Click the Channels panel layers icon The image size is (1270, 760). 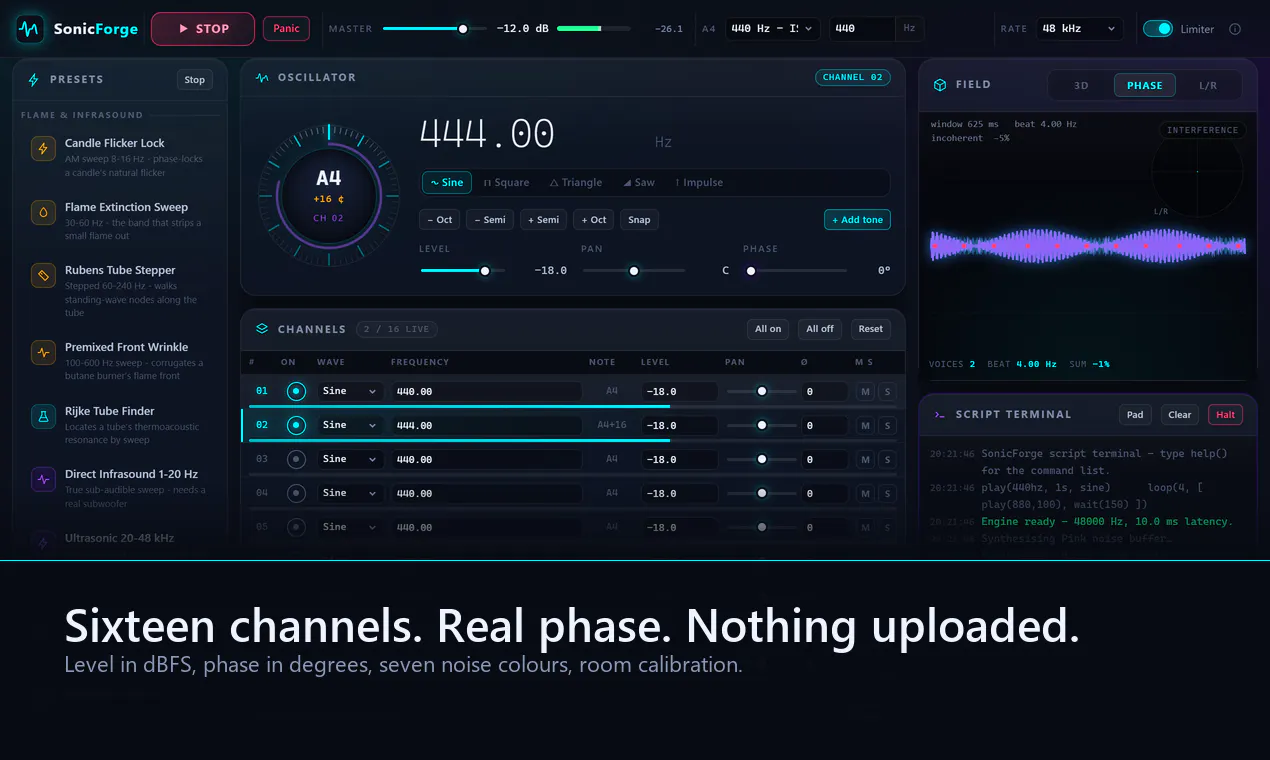(x=262, y=328)
